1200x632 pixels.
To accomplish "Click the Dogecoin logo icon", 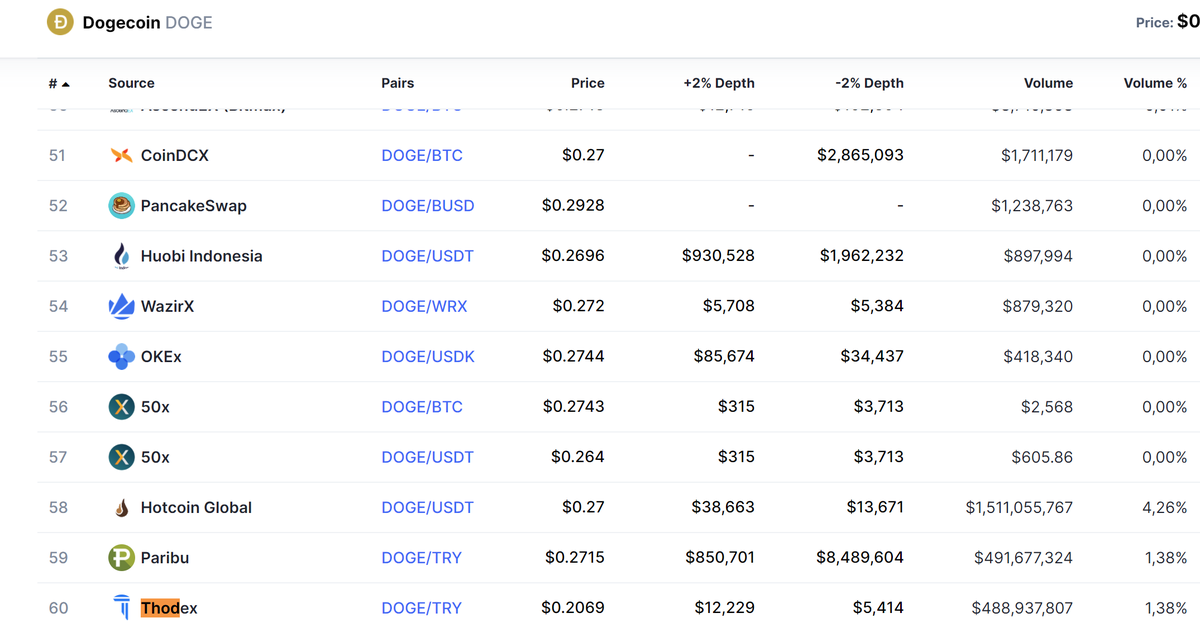I will [60, 22].
